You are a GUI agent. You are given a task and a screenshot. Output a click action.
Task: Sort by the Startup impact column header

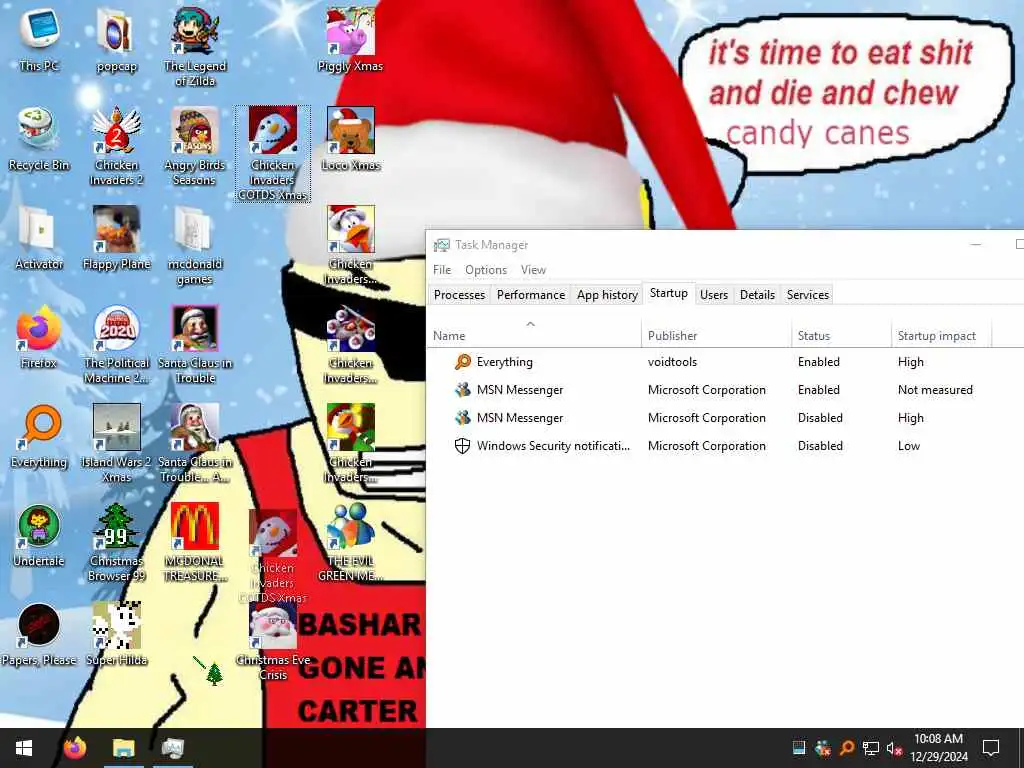941,335
